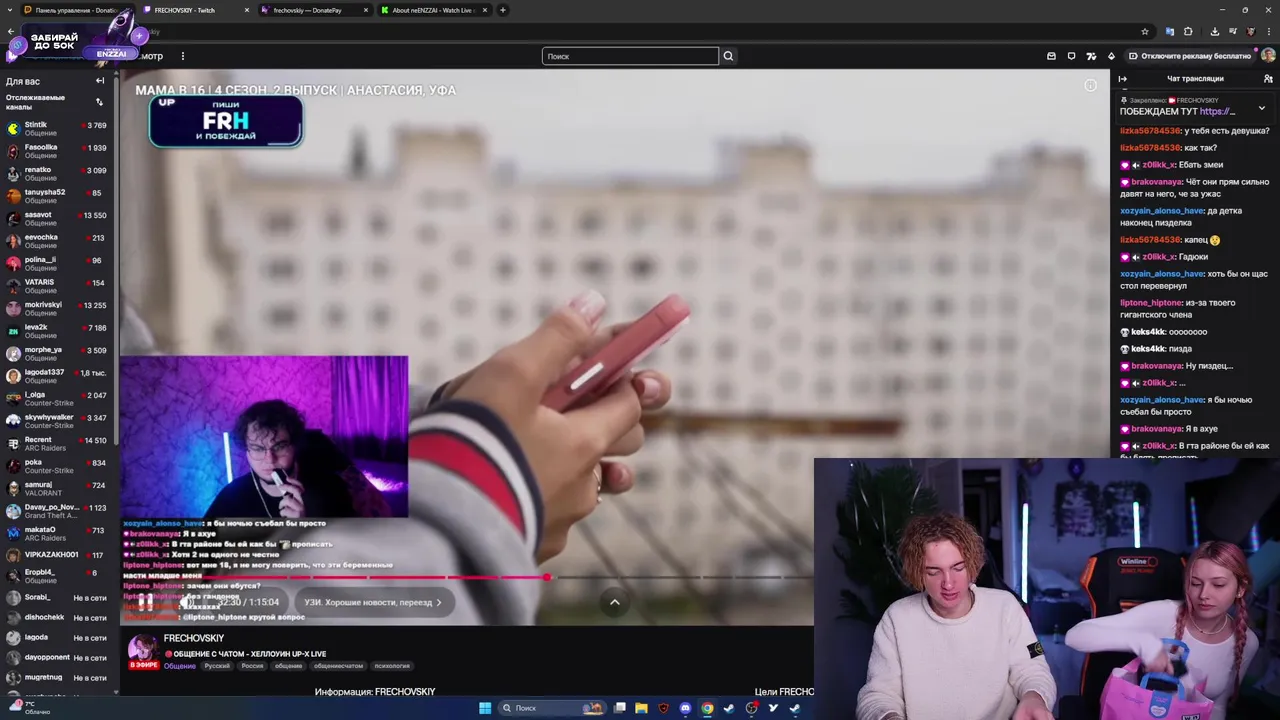The height and width of the screenshot is (720, 1280).
Task: Click the browser back arrow
Action: coord(11,31)
